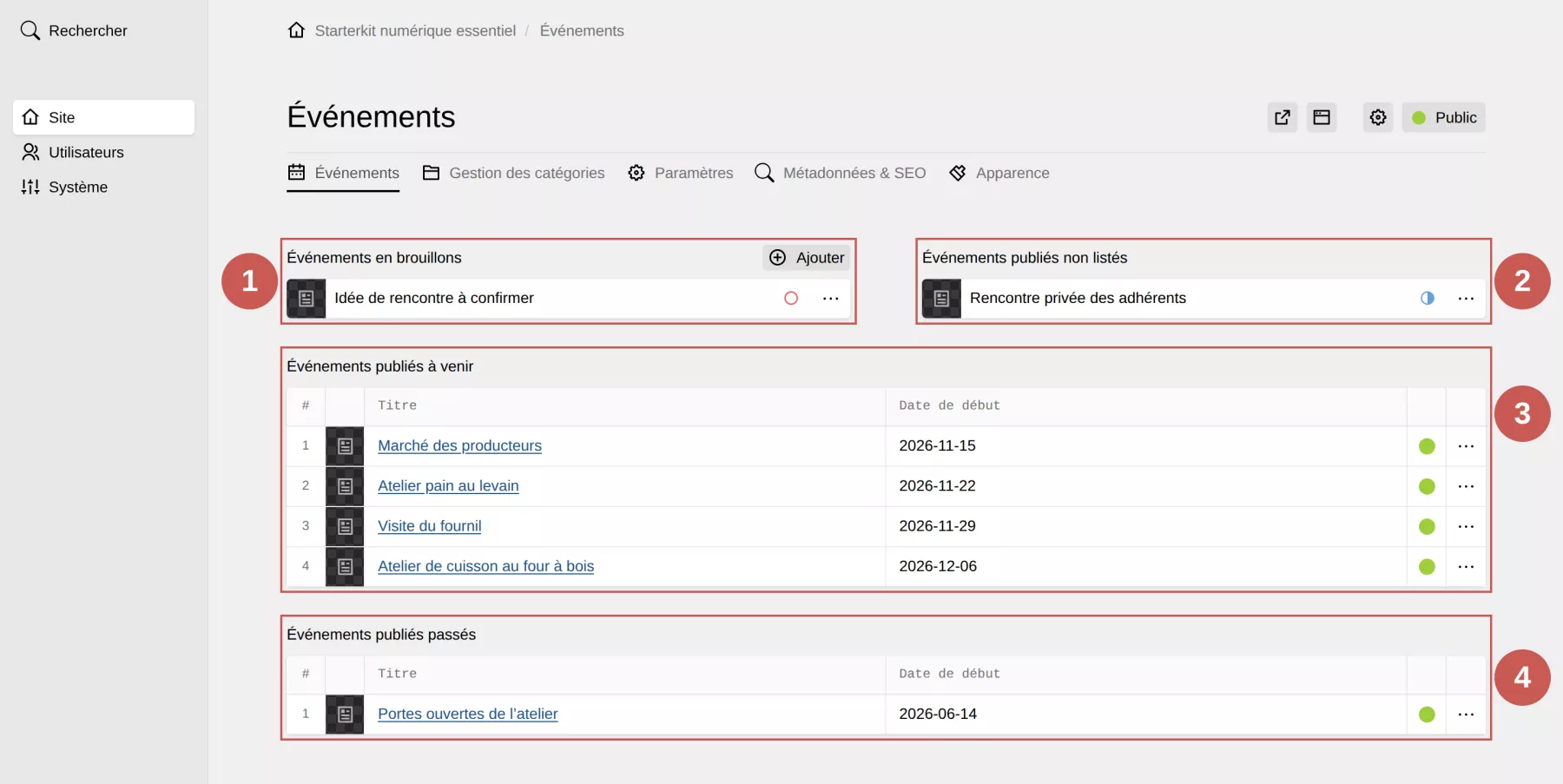The height and width of the screenshot is (784, 1563).
Task: Open options menu for Marché des producteurs
Action: [1467, 446]
